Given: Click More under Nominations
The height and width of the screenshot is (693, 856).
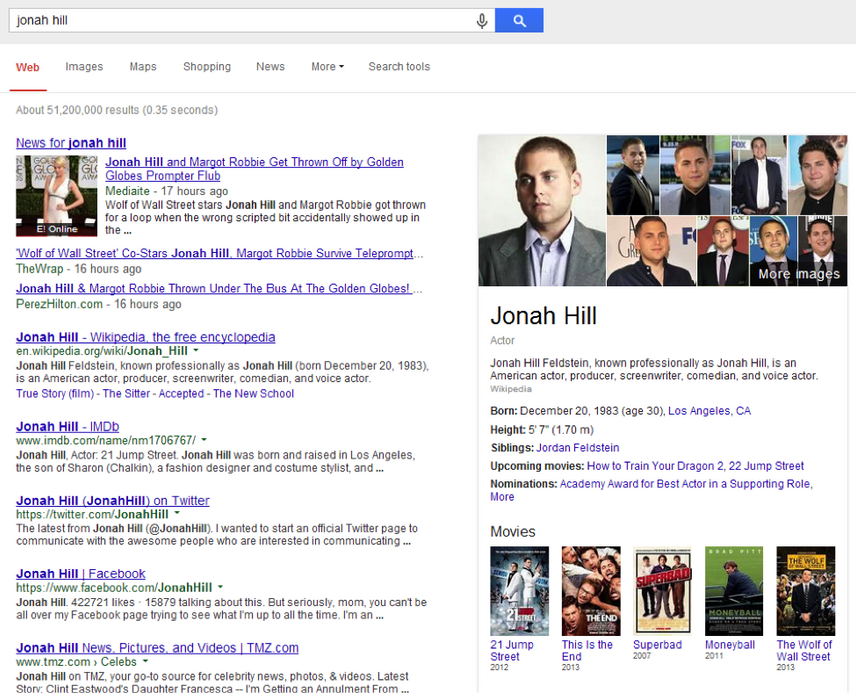Looking at the screenshot, I should (502, 497).
